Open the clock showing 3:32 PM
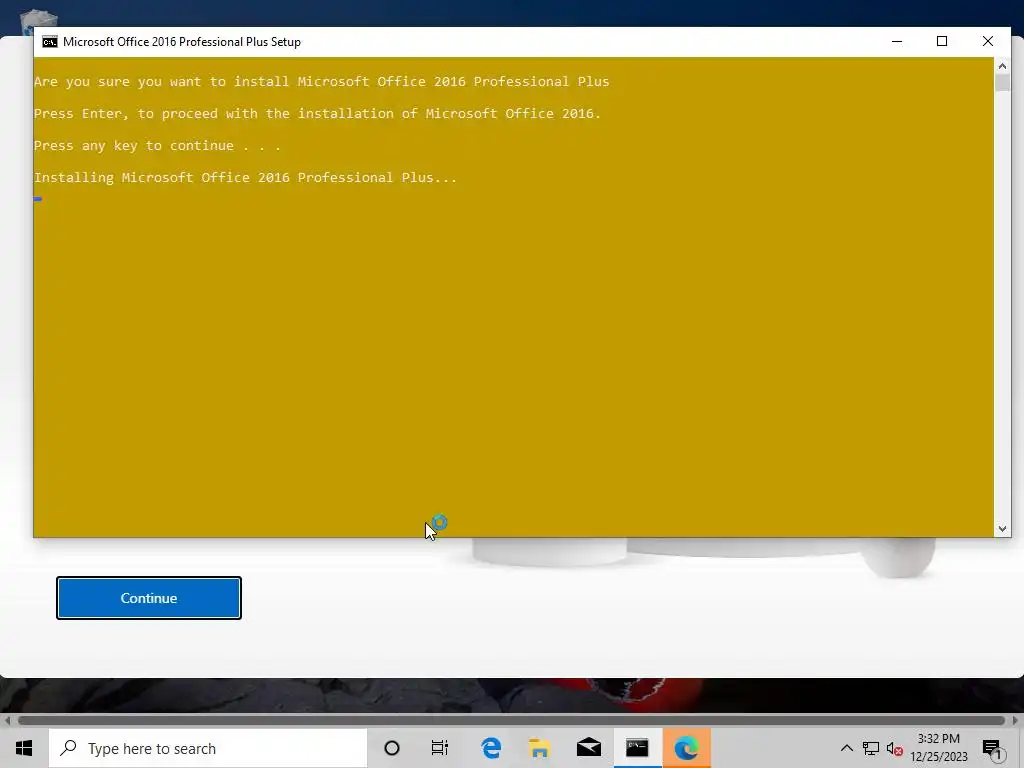 click(x=938, y=748)
